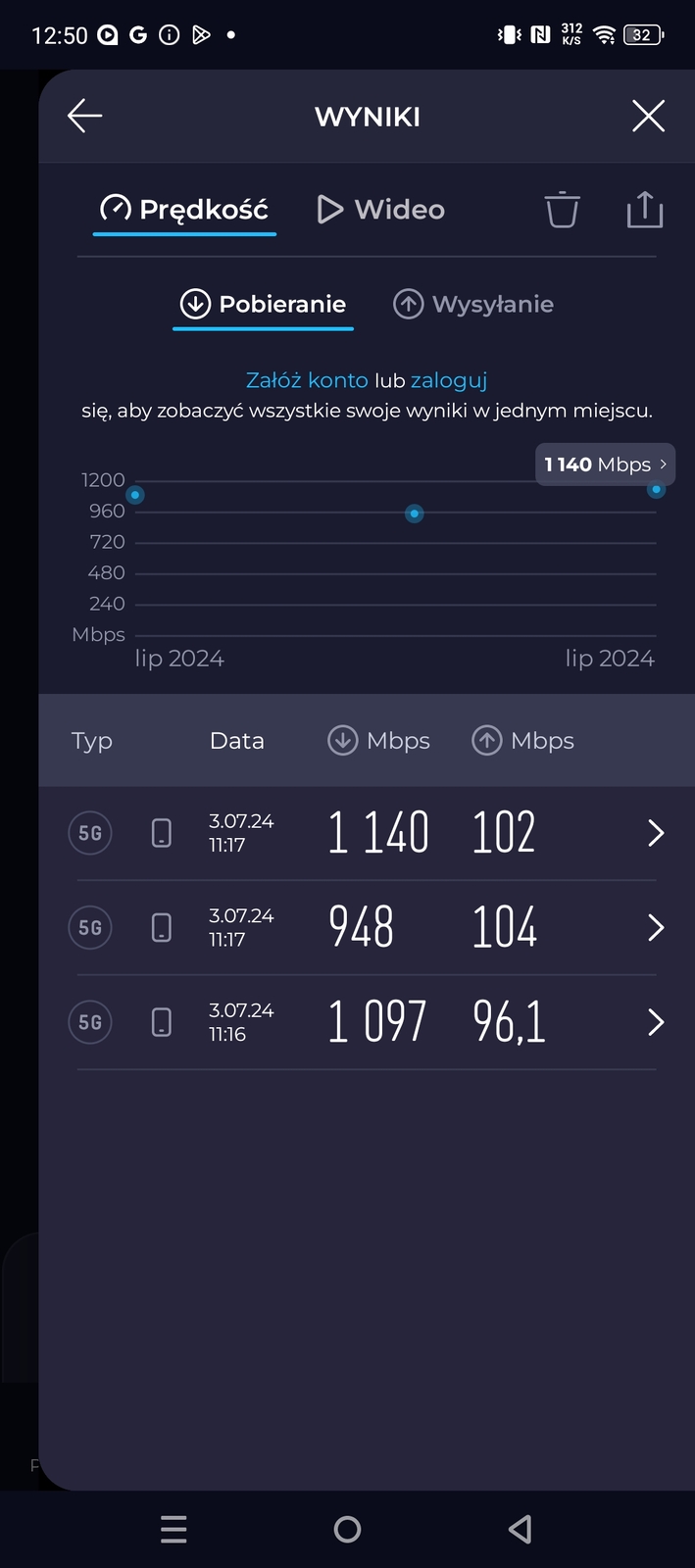Delete results with the trash icon
The height and width of the screenshot is (1568, 695).
pos(562,210)
